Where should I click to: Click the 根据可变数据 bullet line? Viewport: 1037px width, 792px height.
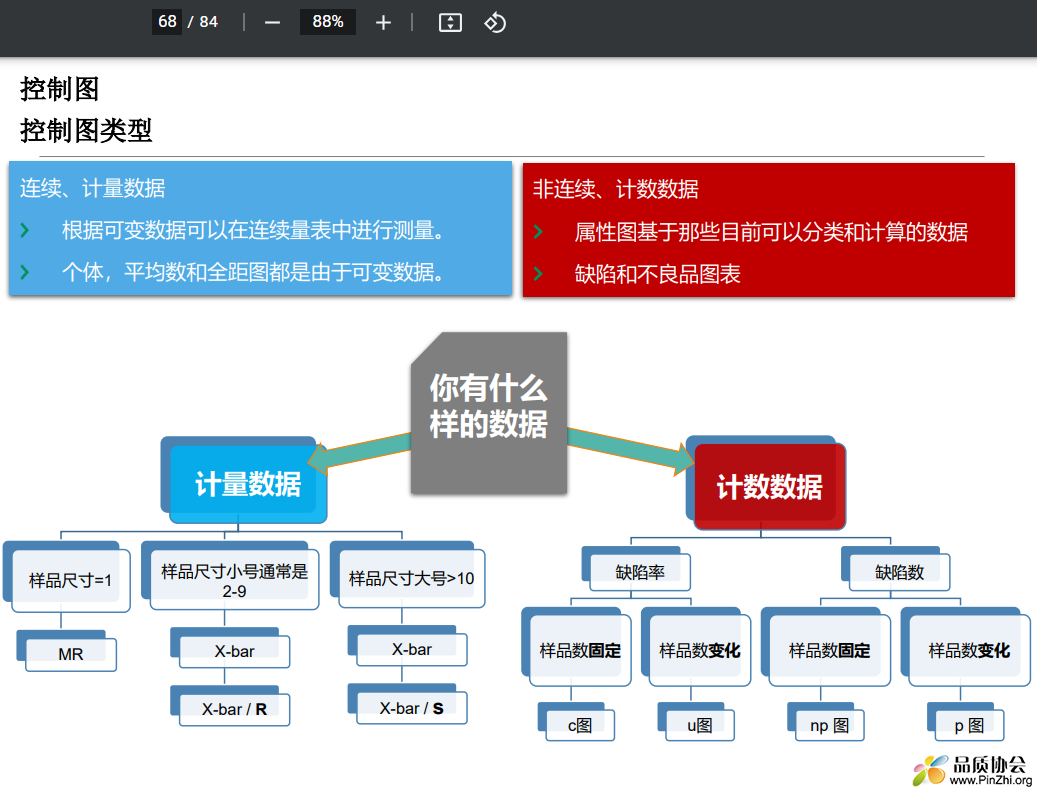(x=253, y=230)
